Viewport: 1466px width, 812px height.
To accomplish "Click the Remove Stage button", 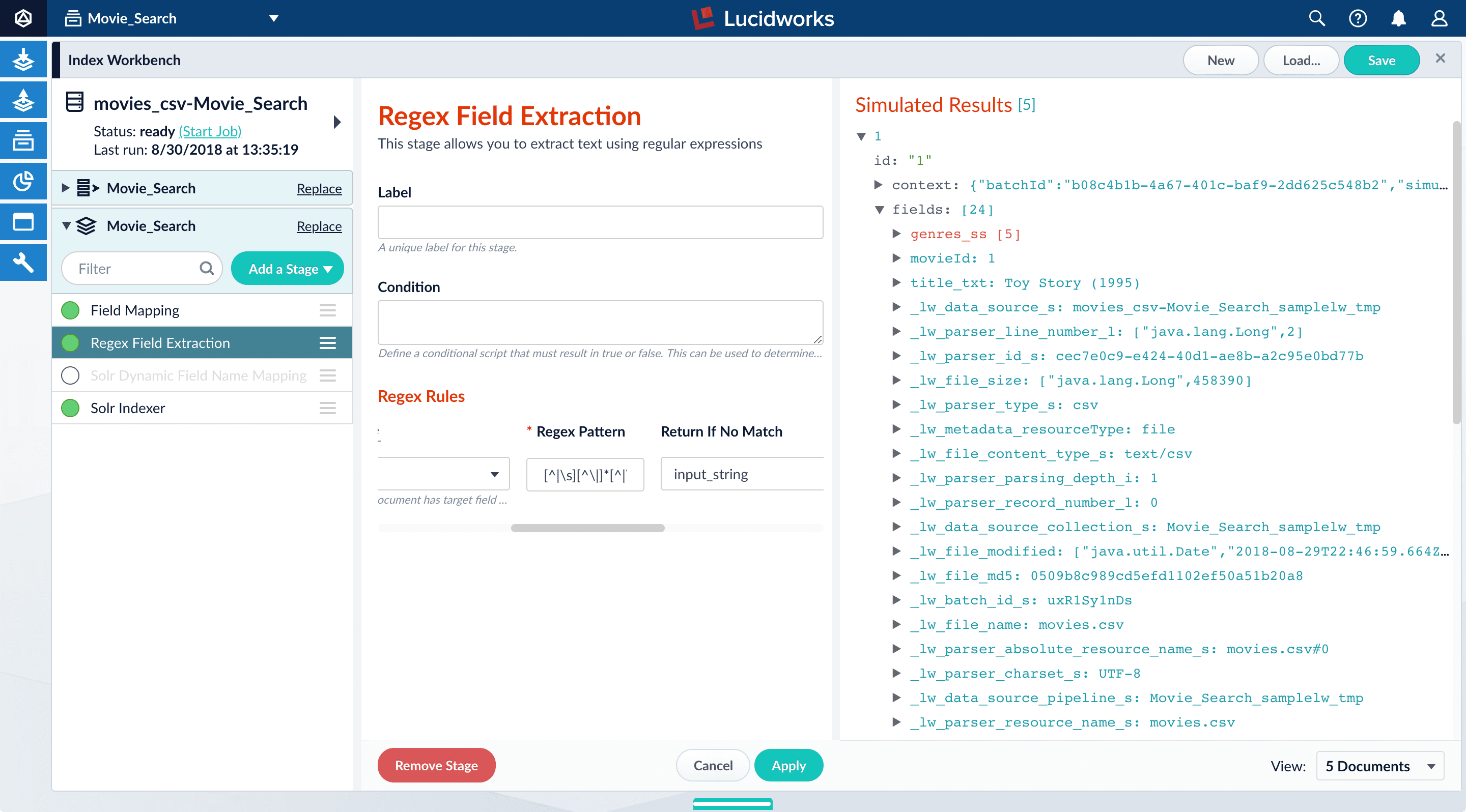I will pyautogui.click(x=437, y=765).
